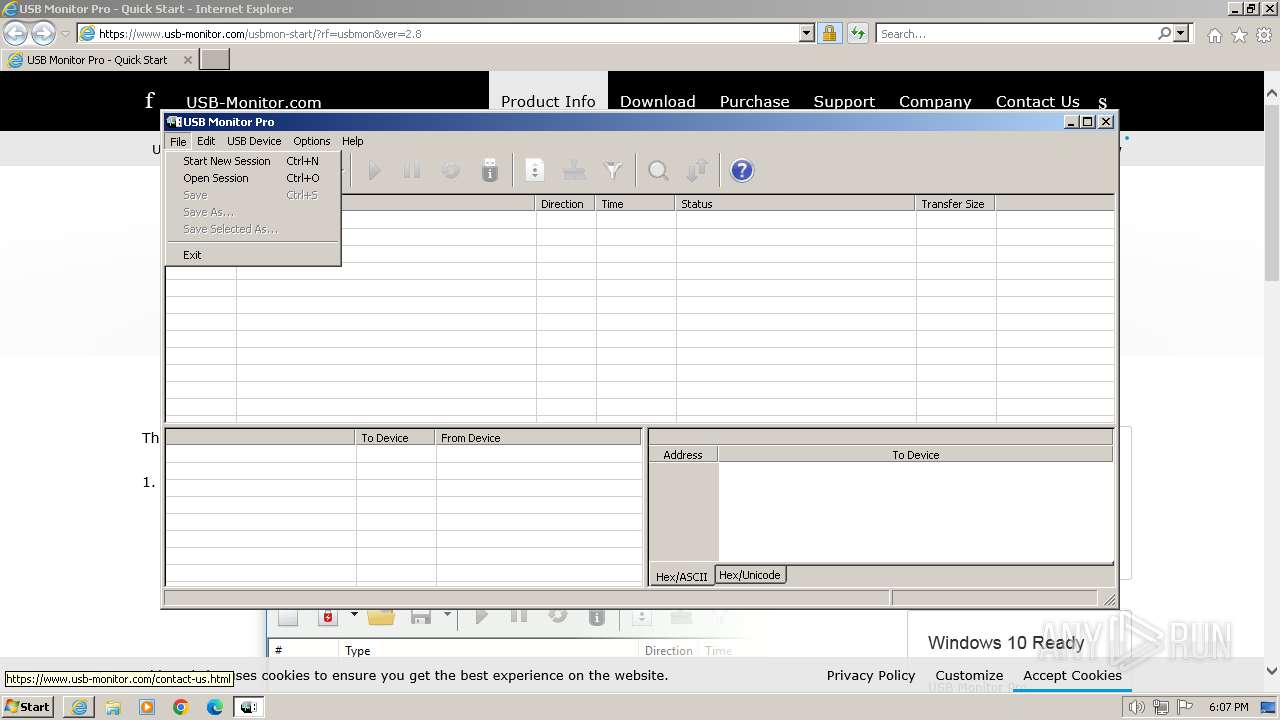Click the Windows Start button
Viewport: 1280px width, 720px height.
(x=28, y=707)
